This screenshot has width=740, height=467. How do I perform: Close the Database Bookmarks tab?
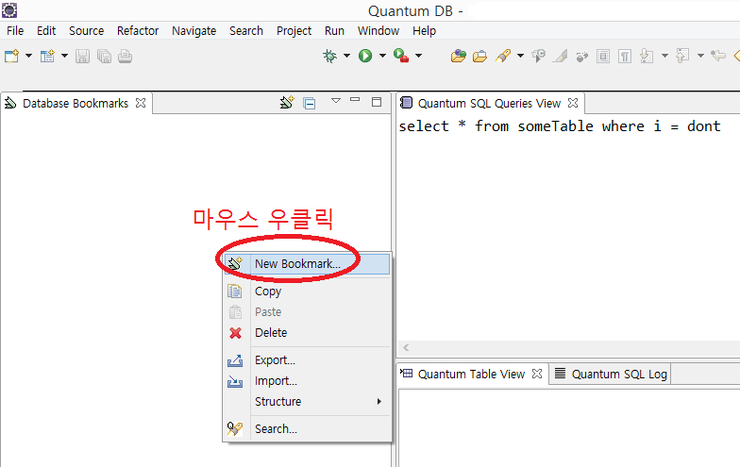pos(141,102)
